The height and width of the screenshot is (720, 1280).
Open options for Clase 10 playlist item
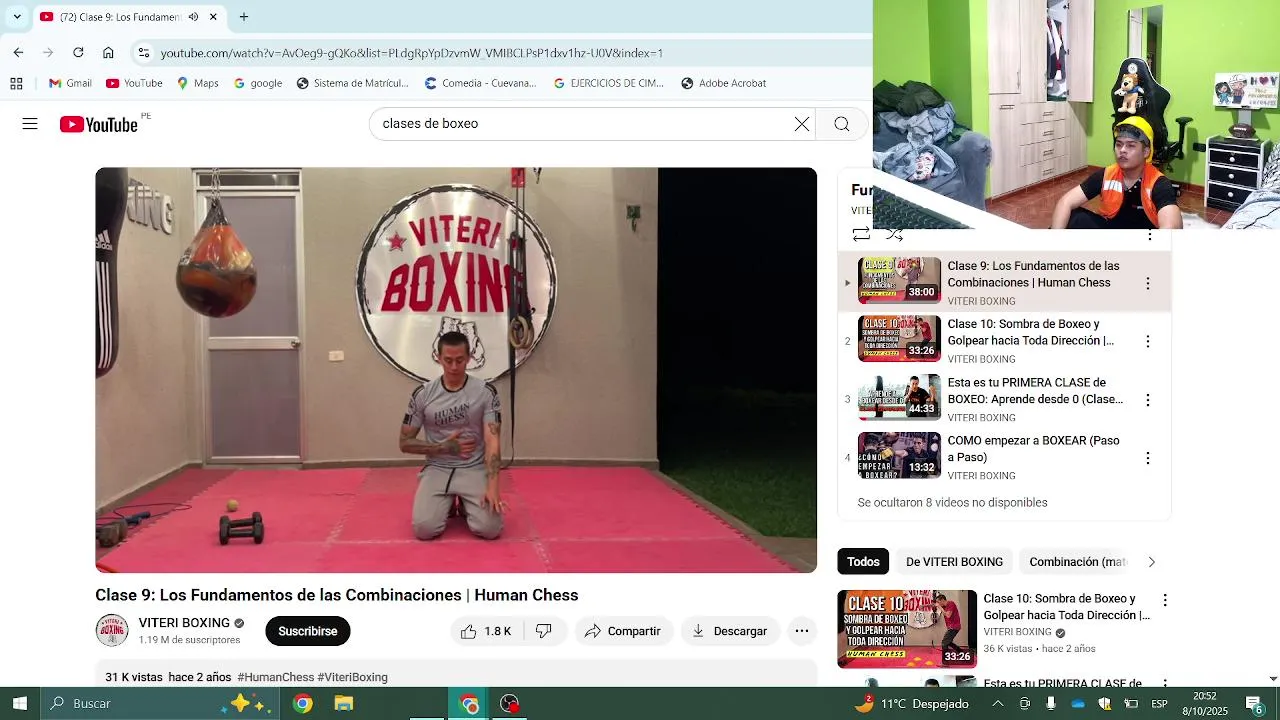(1148, 342)
